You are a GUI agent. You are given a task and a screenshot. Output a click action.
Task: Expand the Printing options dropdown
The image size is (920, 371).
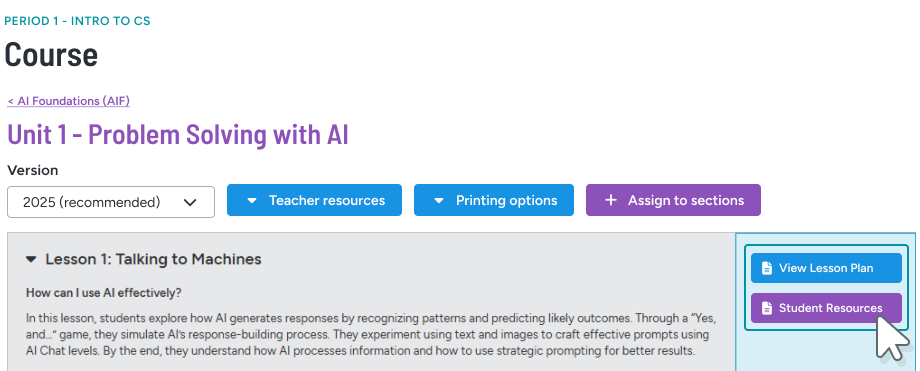494,200
